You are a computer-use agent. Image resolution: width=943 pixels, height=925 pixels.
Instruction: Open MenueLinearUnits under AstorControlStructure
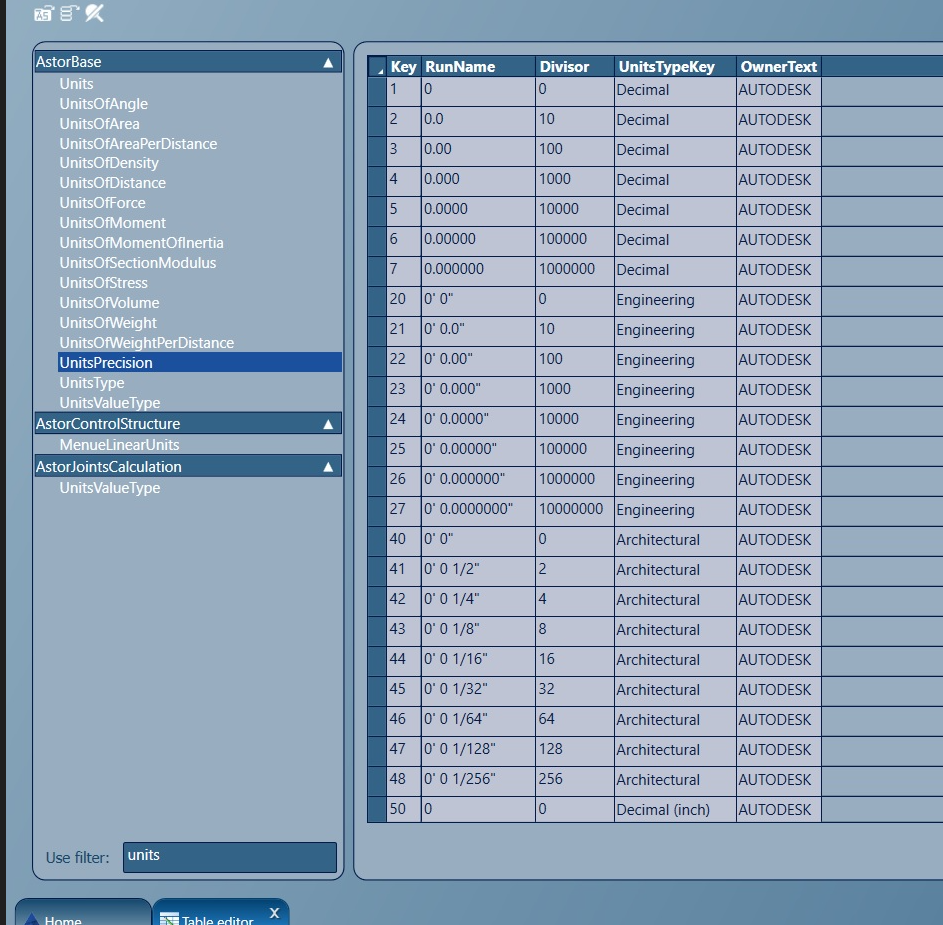121,444
